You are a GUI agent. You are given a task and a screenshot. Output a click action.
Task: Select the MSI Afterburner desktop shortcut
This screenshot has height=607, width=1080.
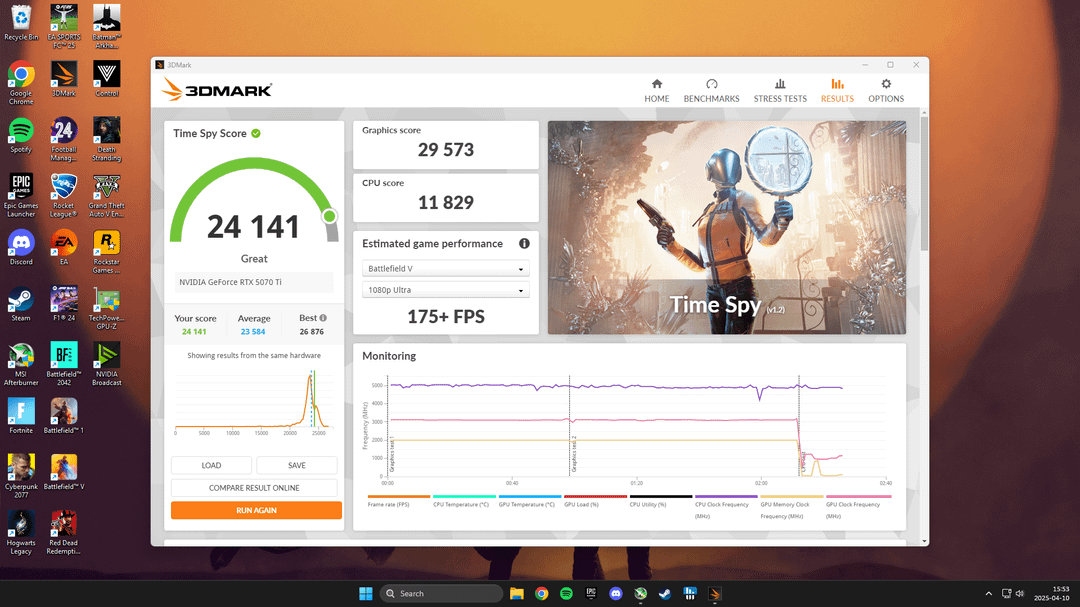pyautogui.click(x=21, y=364)
